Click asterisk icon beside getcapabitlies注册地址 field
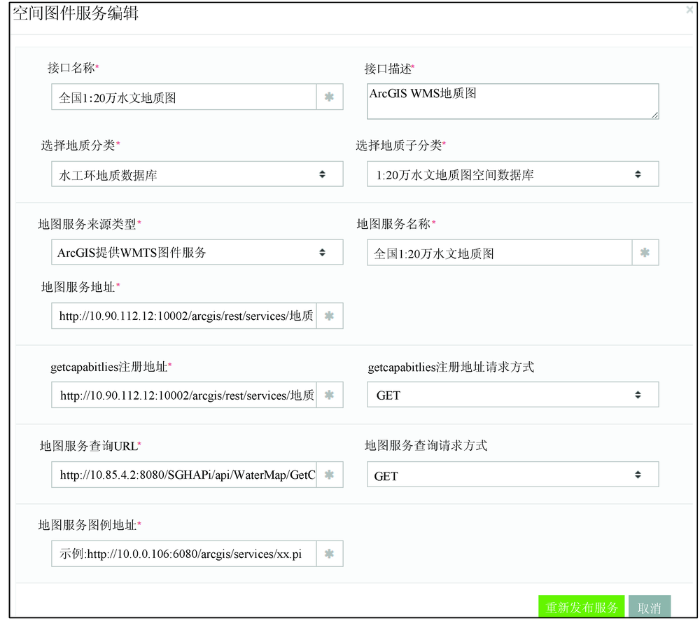 (x=329, y=395)
